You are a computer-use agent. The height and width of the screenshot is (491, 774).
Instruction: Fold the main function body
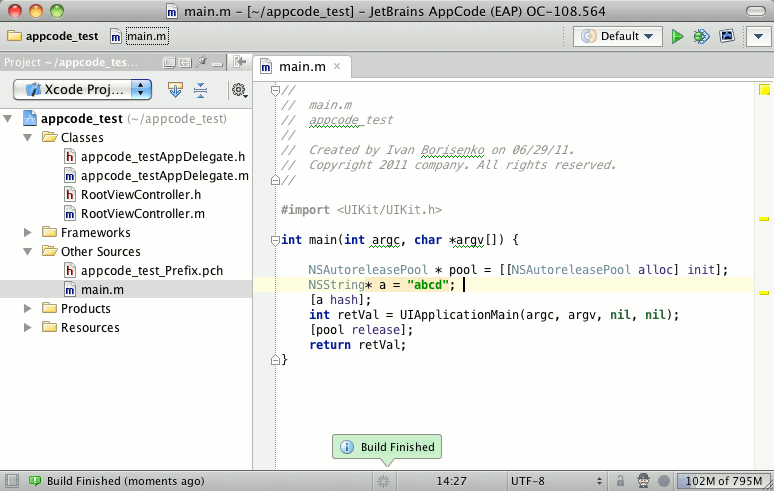tap(275, 240)
